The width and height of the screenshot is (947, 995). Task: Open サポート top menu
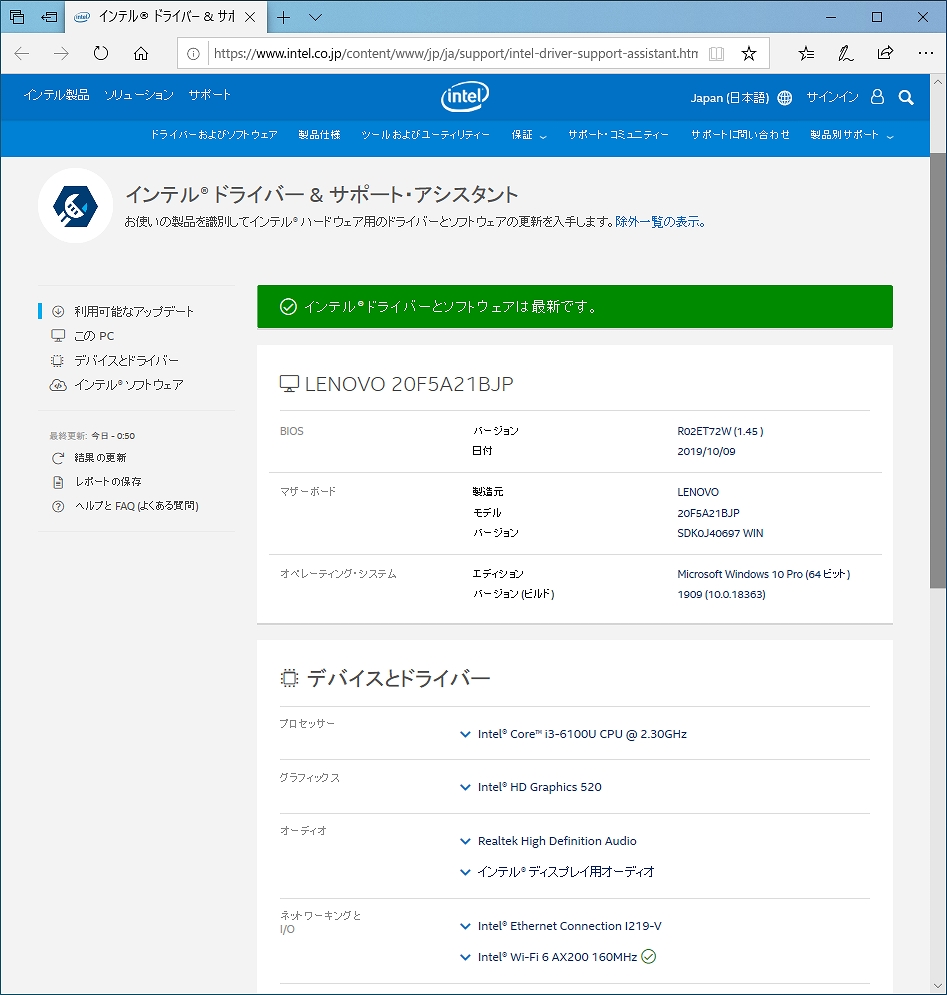tap(209, 95)
